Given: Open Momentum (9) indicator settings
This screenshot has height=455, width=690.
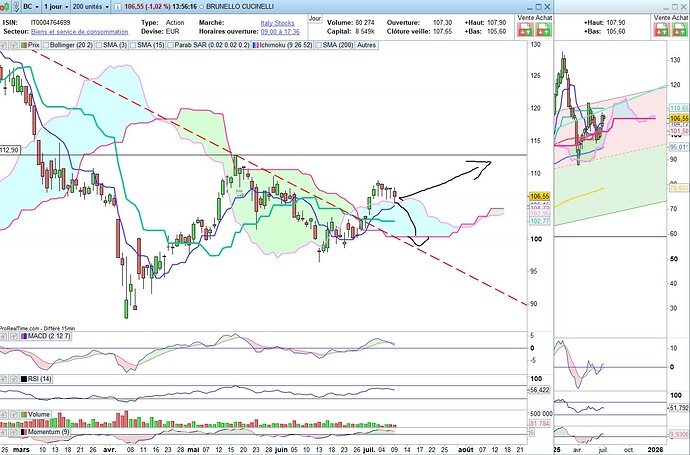Looking at the screenshot, I should [x=48, y=432].
